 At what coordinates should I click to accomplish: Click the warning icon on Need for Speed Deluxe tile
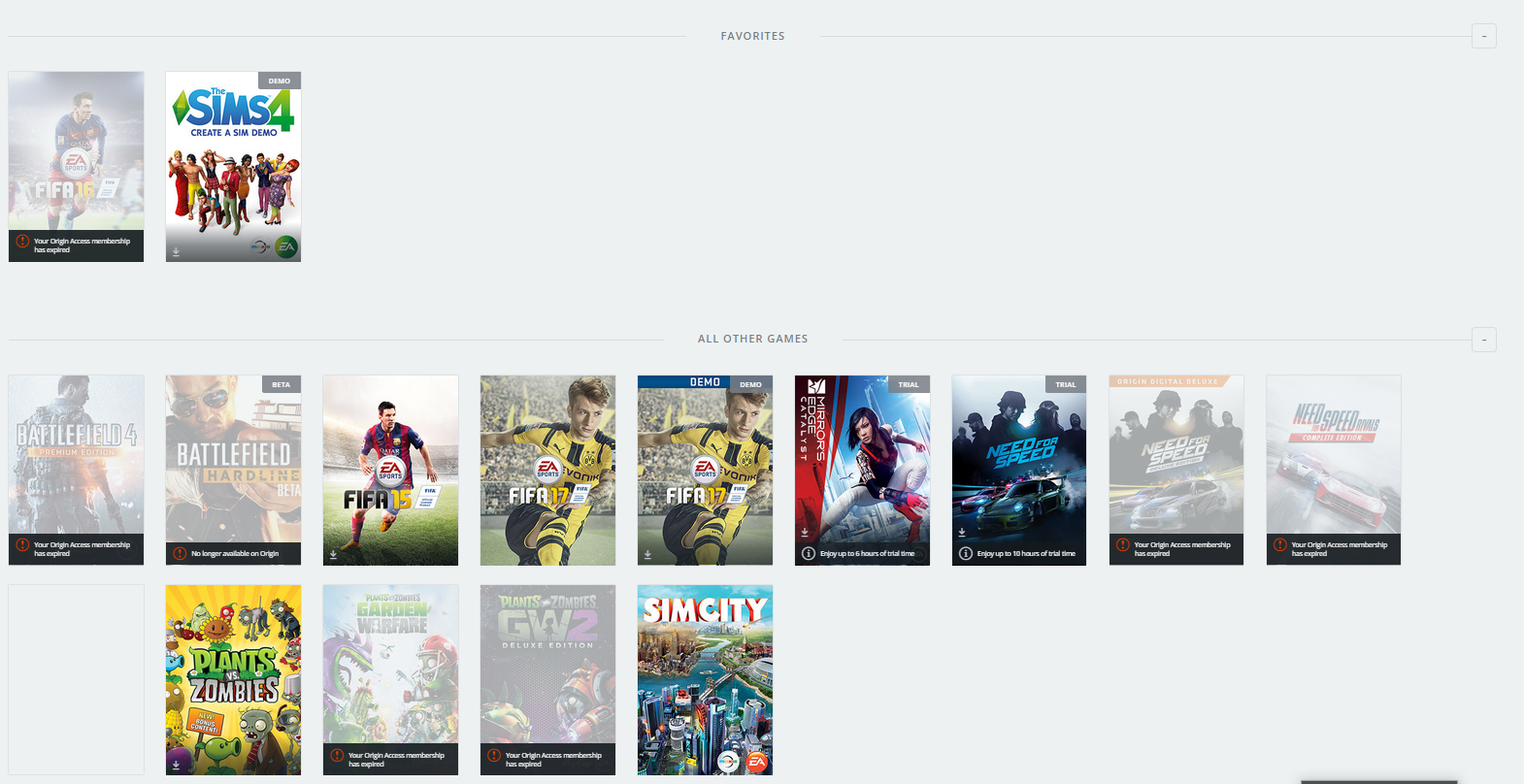(1123, 545)
